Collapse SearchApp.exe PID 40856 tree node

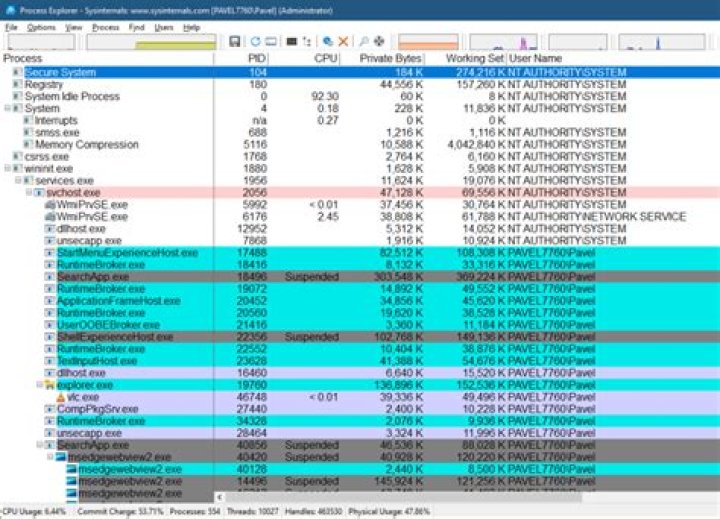pos(40,445)
